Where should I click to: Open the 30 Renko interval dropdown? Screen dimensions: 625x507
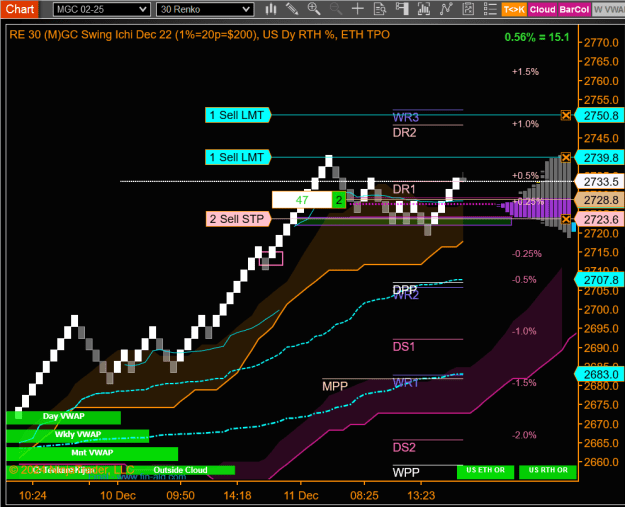point(205,9)
